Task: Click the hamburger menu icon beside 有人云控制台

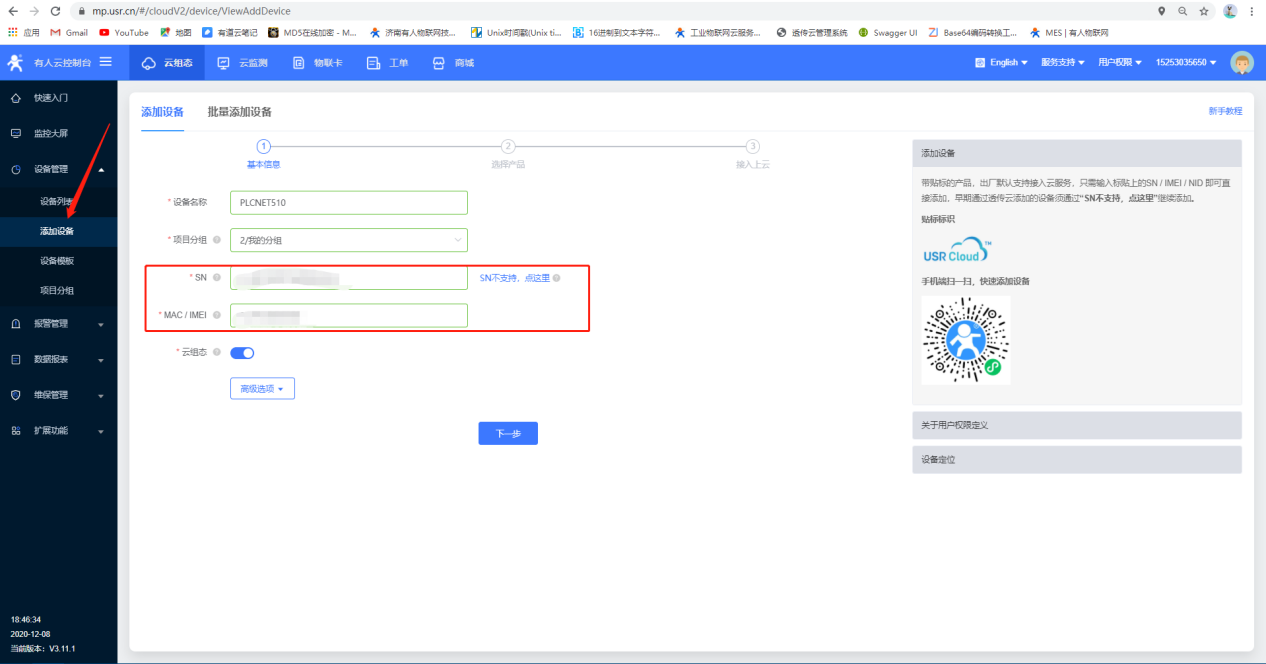Action: click(x=105, y=62)
